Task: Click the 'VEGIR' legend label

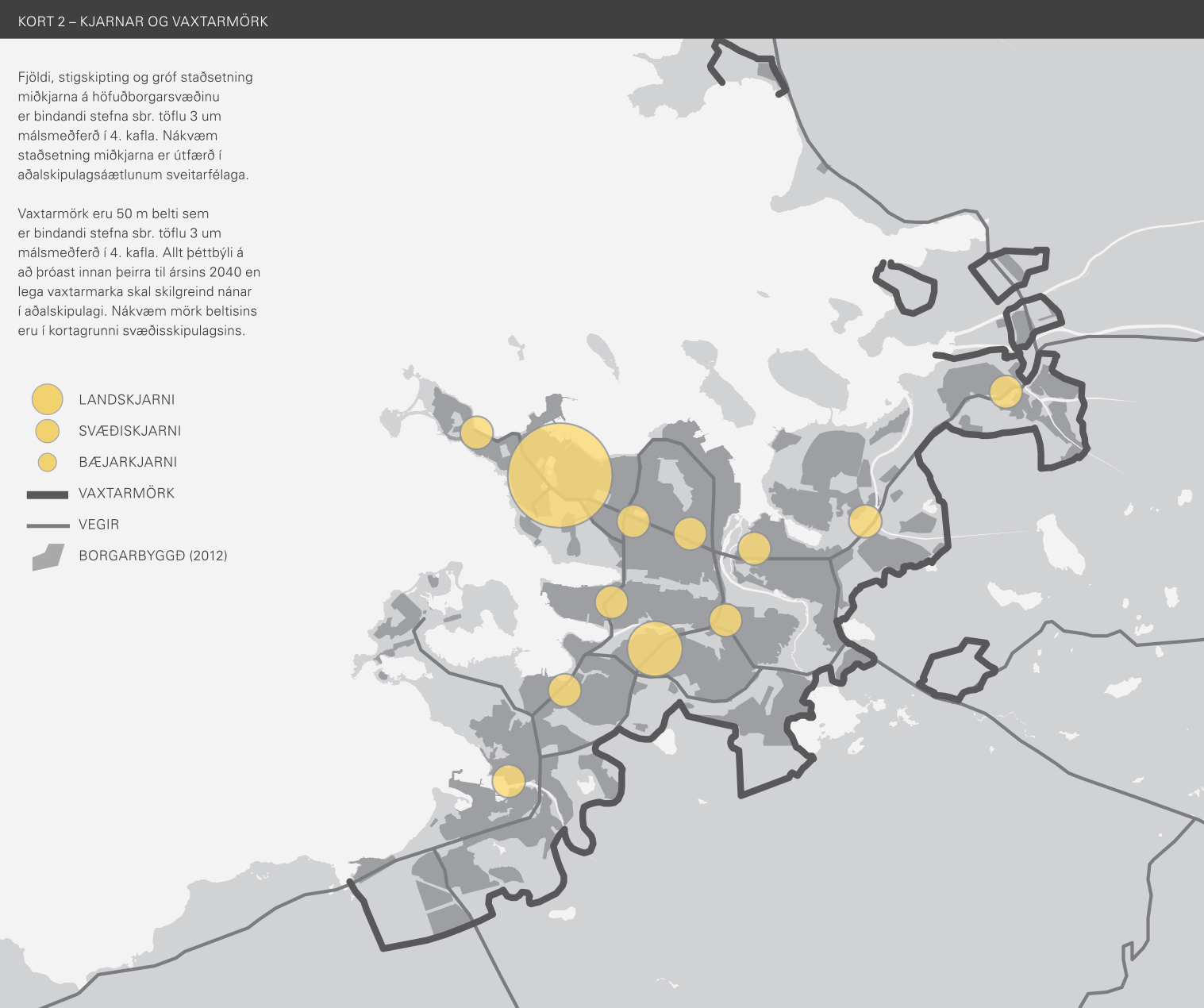Action: click(99, 525)
